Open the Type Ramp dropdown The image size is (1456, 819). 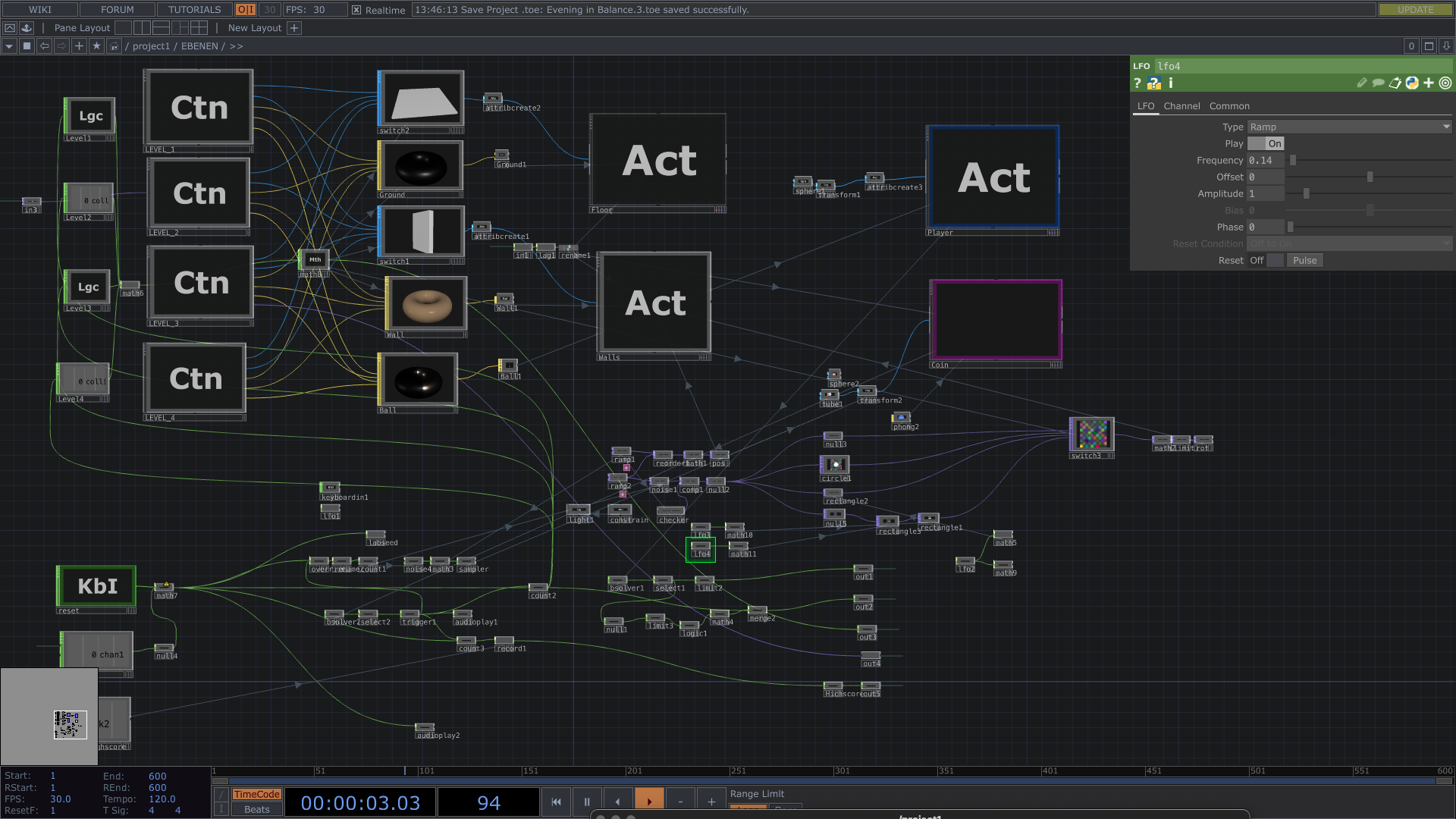[x=1349, y=127]
